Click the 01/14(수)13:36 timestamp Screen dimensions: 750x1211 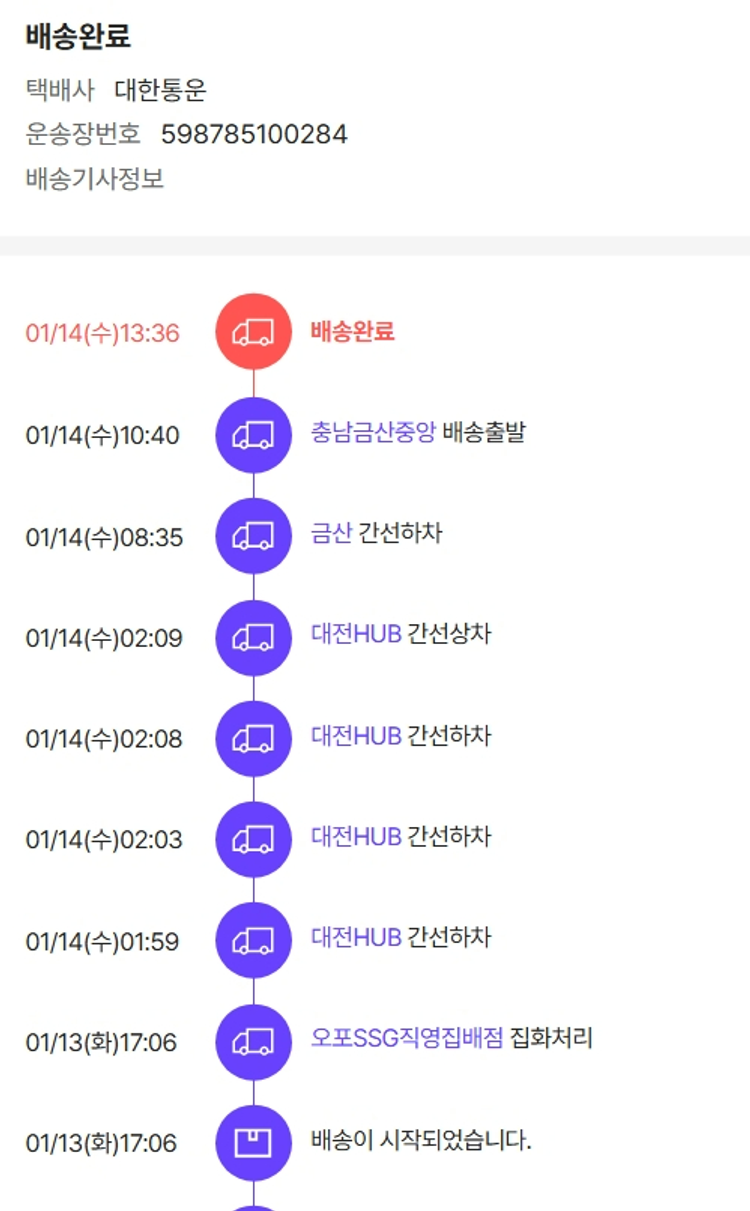[x=103, y=333]
